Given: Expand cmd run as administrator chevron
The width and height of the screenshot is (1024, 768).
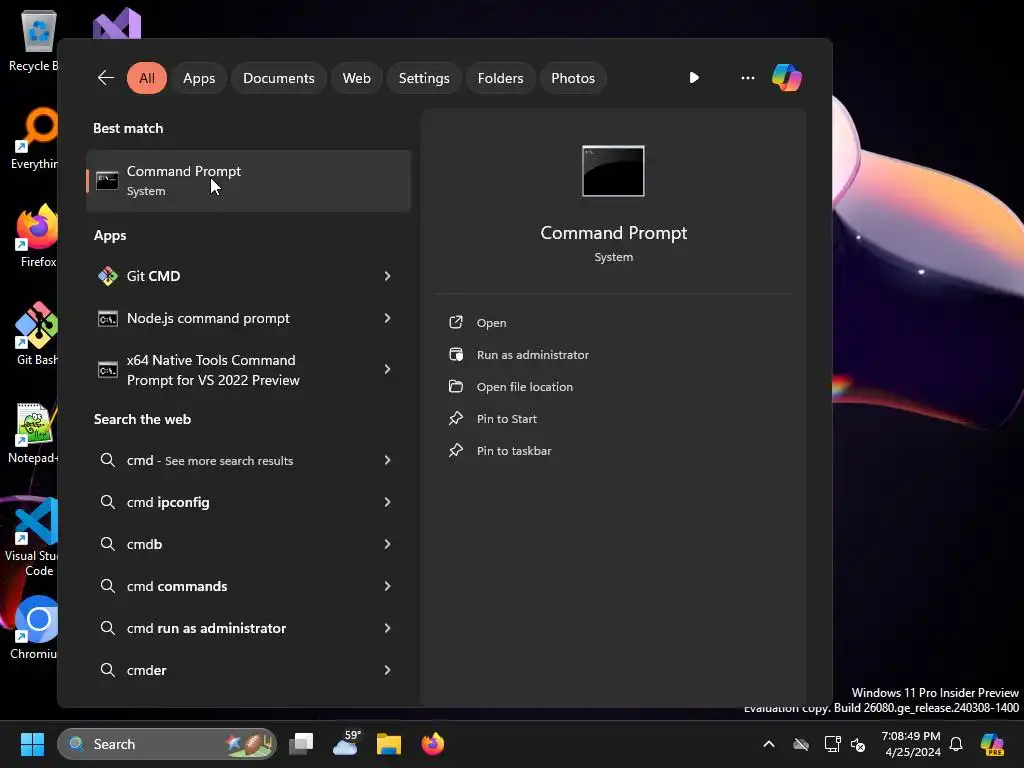Looking at the screenshot, I should 387,628.
